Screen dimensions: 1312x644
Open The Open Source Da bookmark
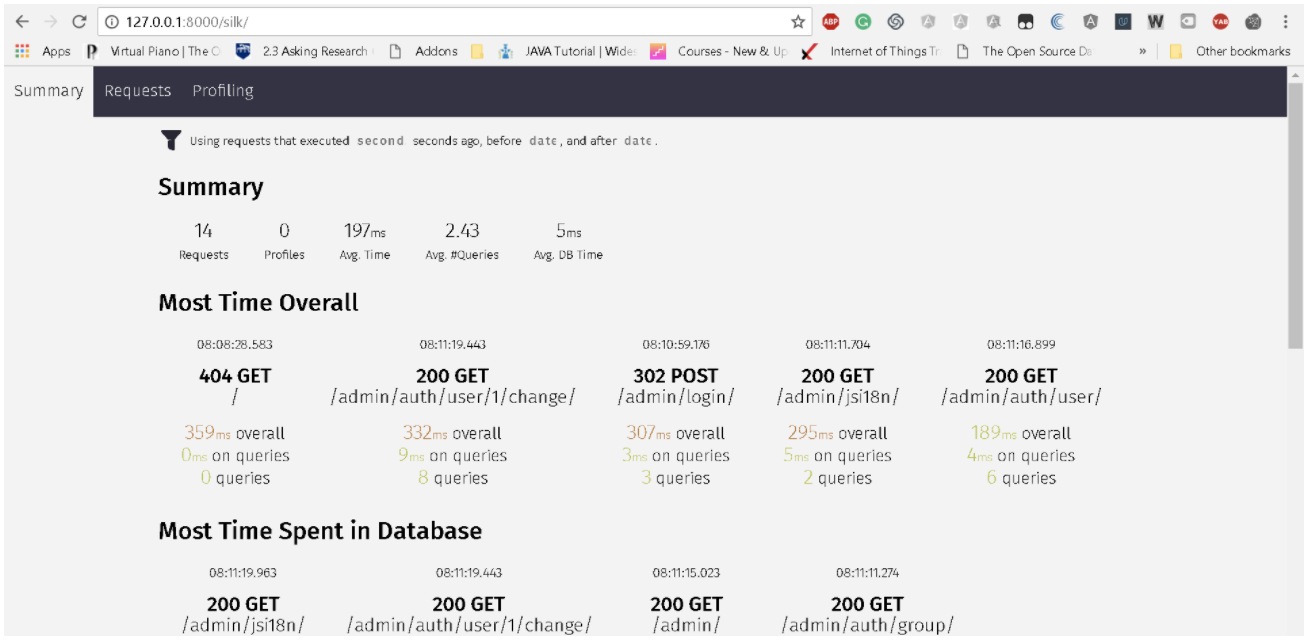pyautogui.click(x=1024, y=51)
